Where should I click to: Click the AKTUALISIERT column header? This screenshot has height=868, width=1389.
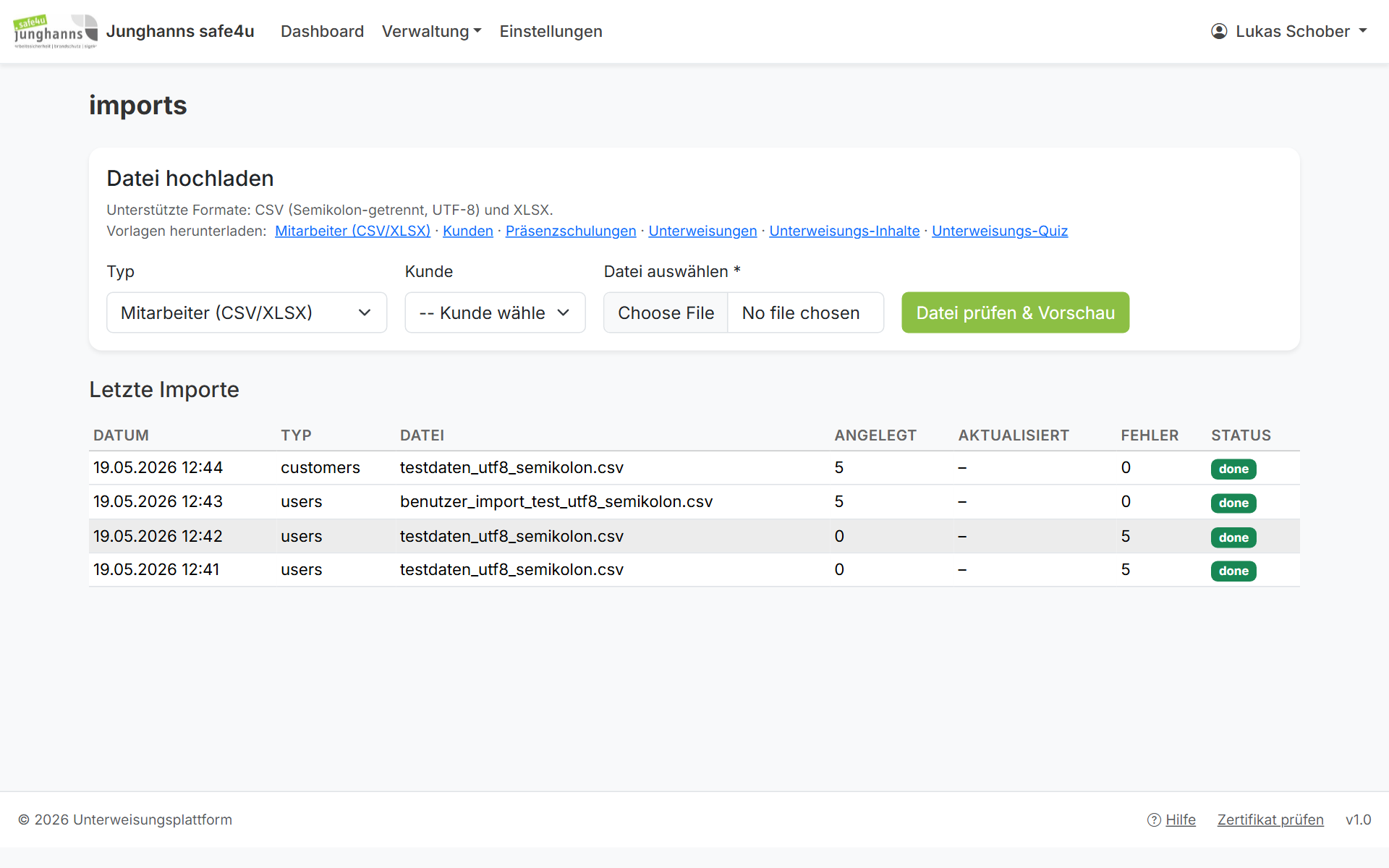[x=1014, y=435]
